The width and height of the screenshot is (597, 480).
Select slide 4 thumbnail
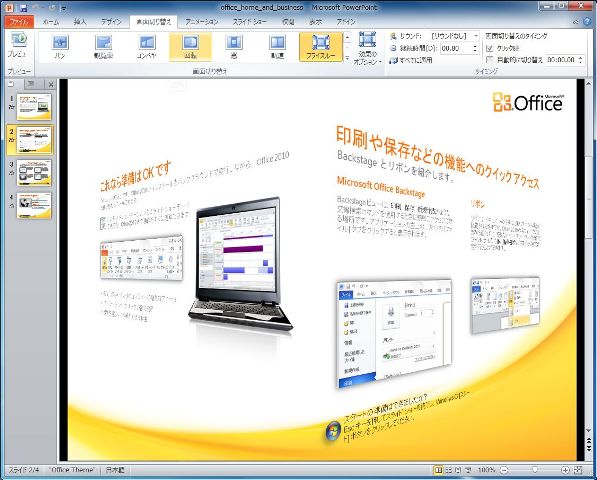tap(34, 206)
